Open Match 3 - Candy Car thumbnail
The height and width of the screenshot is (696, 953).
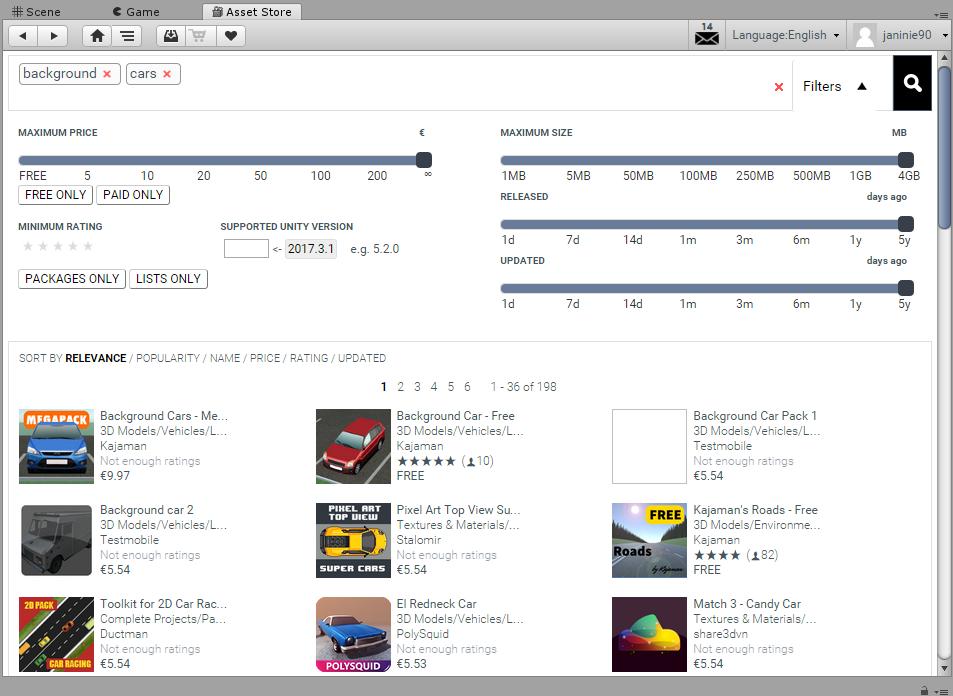coord(649,634)
